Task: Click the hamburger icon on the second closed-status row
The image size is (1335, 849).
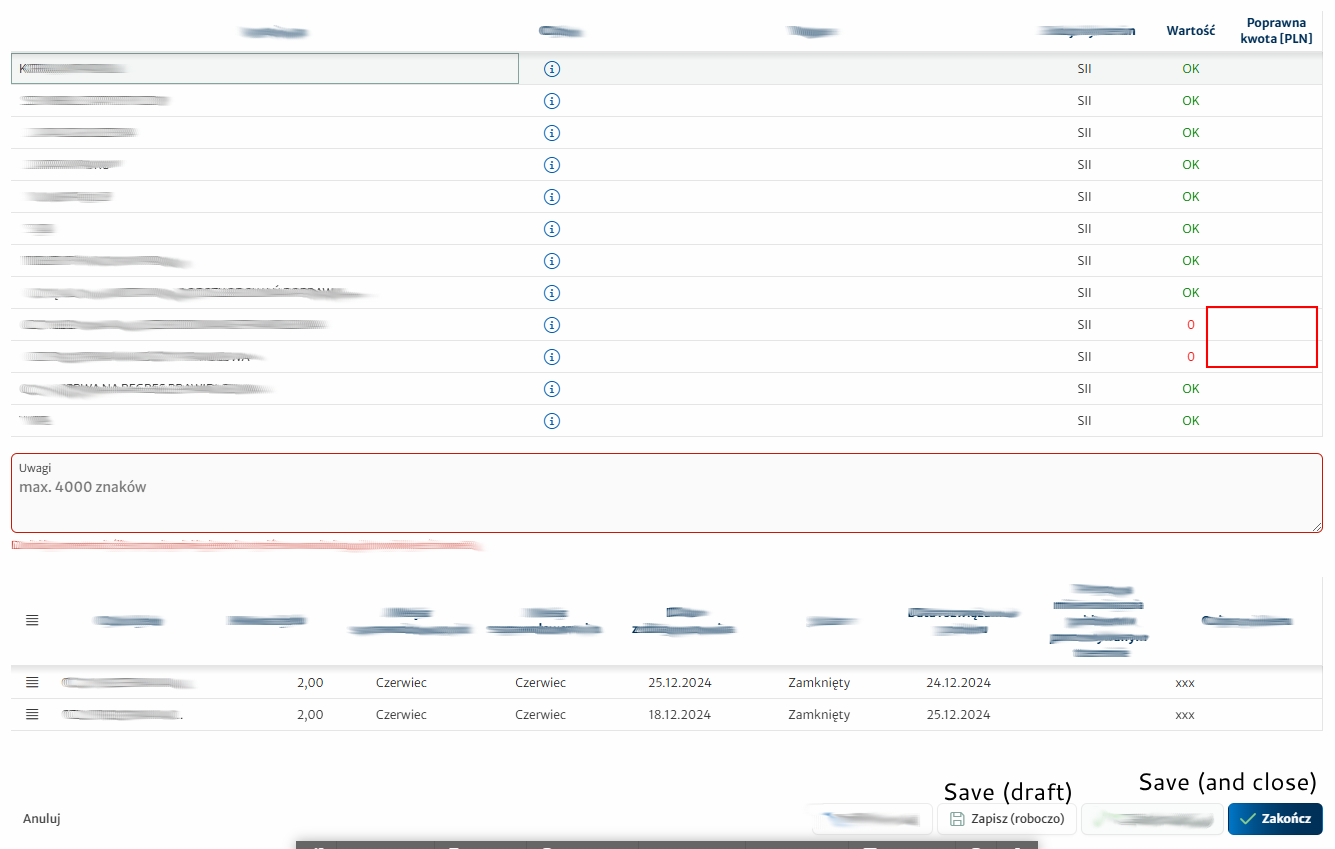Action: (x=31, y=714)
